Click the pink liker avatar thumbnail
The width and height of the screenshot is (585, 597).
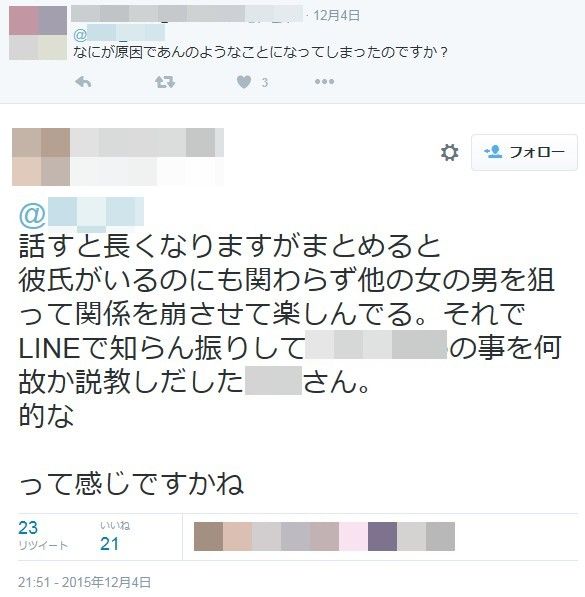[x=353, y=536]
